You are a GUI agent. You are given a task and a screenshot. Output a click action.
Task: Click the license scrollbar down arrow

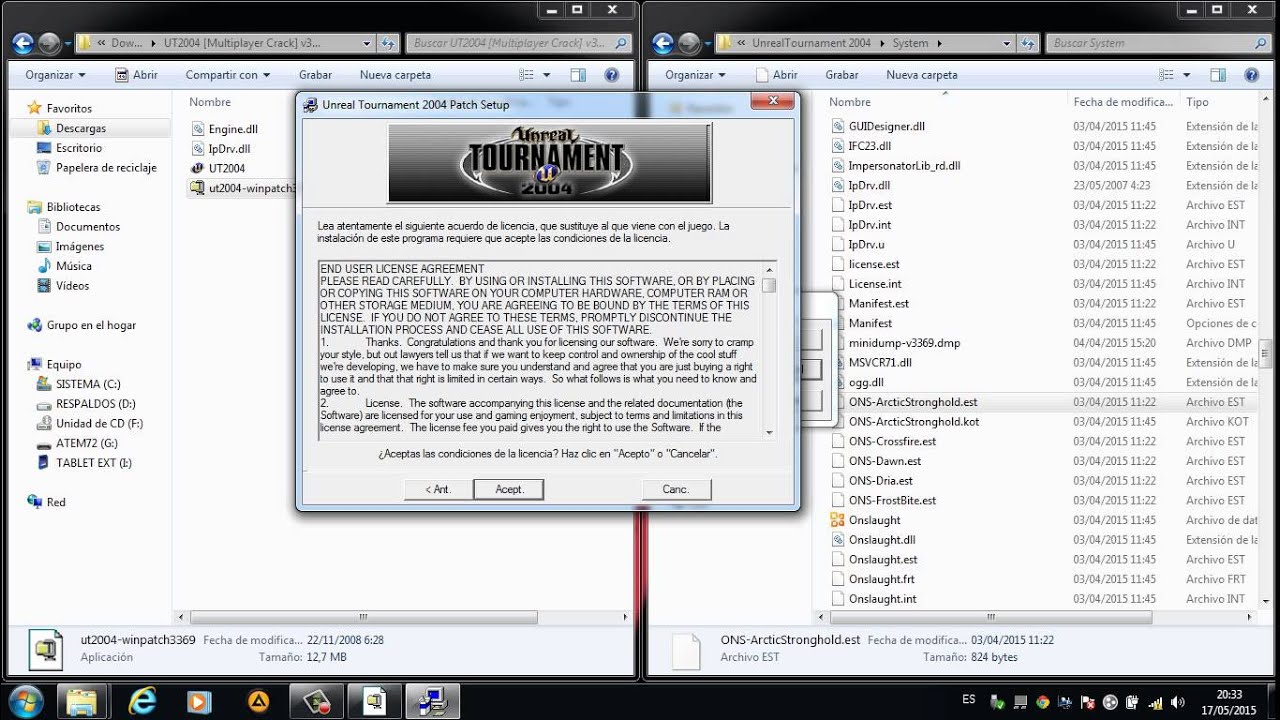[769, 432]
